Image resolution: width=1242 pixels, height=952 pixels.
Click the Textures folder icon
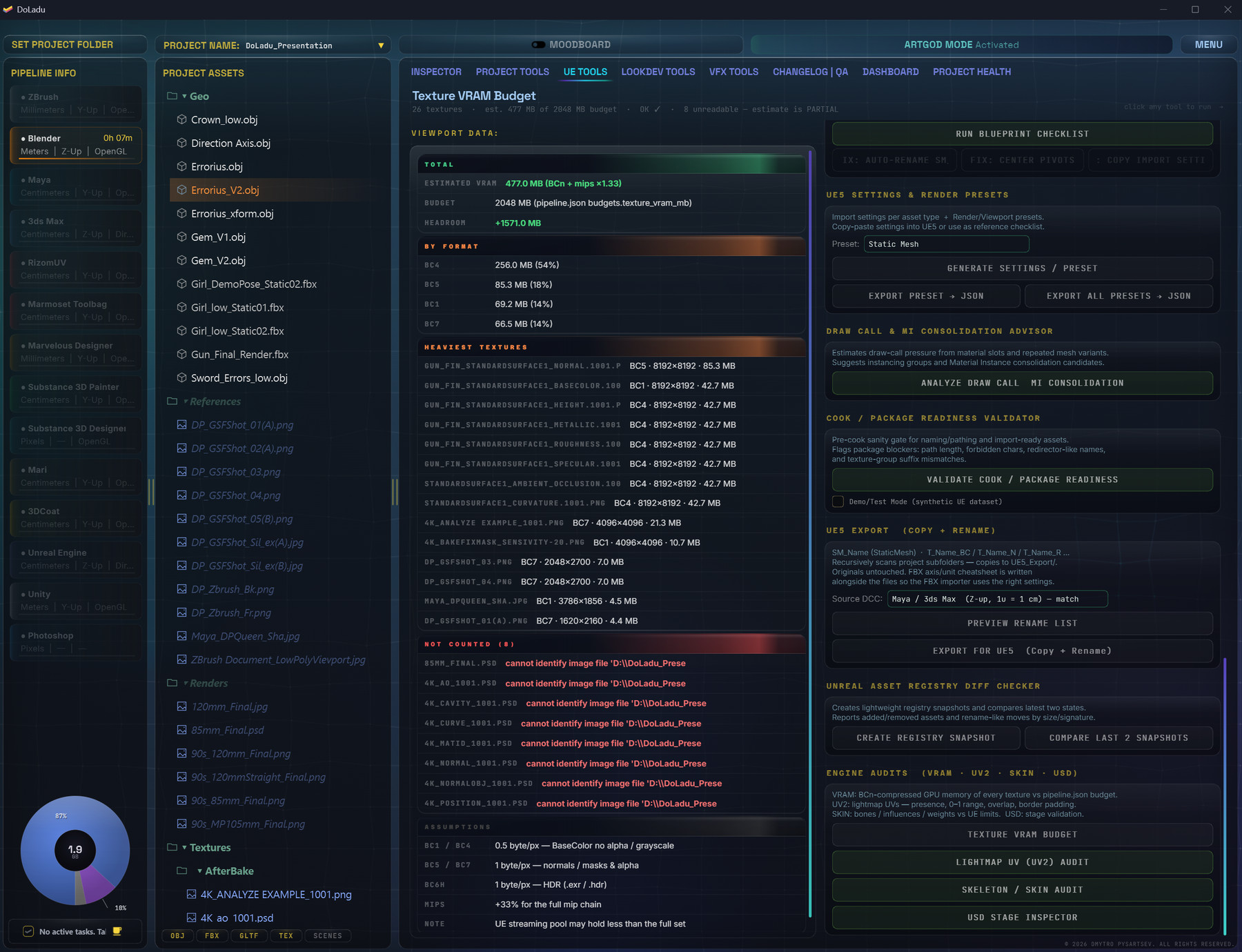(172, 846)
